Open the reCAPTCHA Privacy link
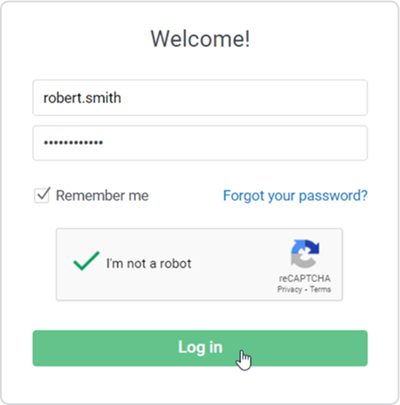 (289, 289)
